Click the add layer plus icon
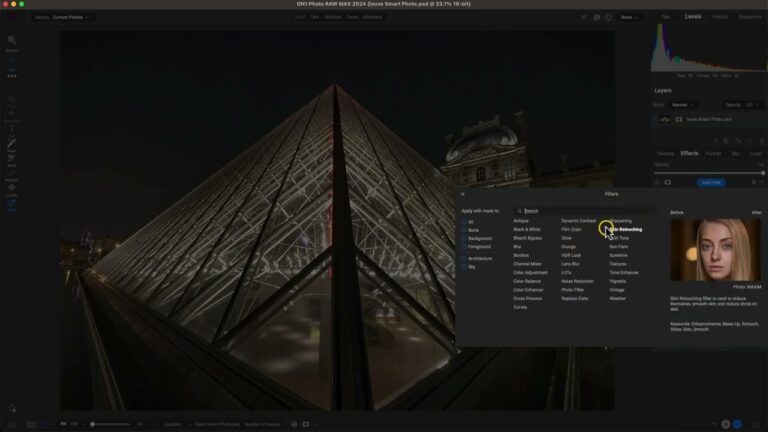 pyautogui.click(x=716, y=141)
